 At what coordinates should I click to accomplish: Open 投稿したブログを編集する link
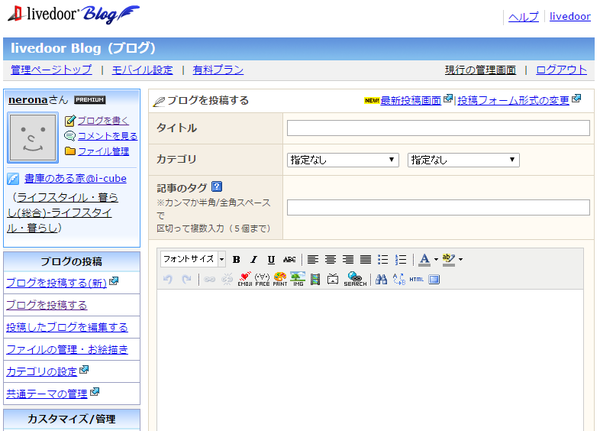click(x=67, y=327)
